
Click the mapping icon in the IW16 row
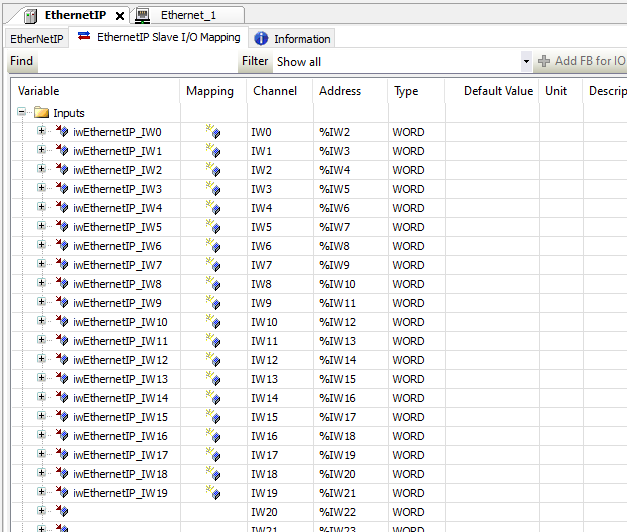click(213, 435)
